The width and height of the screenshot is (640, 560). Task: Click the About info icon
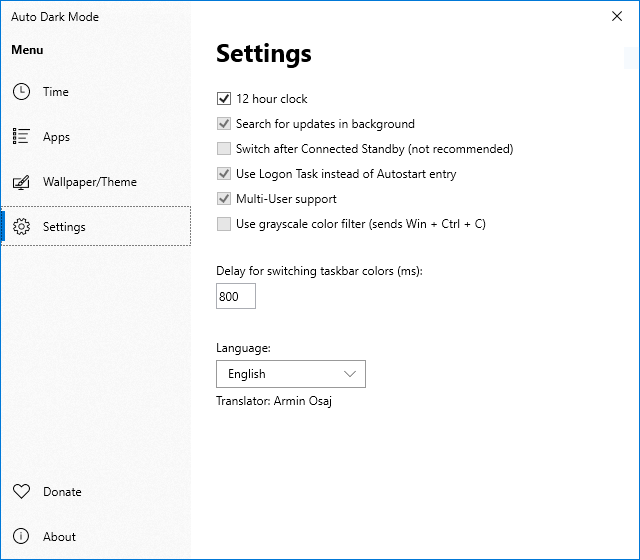click(x=21, y=537)
